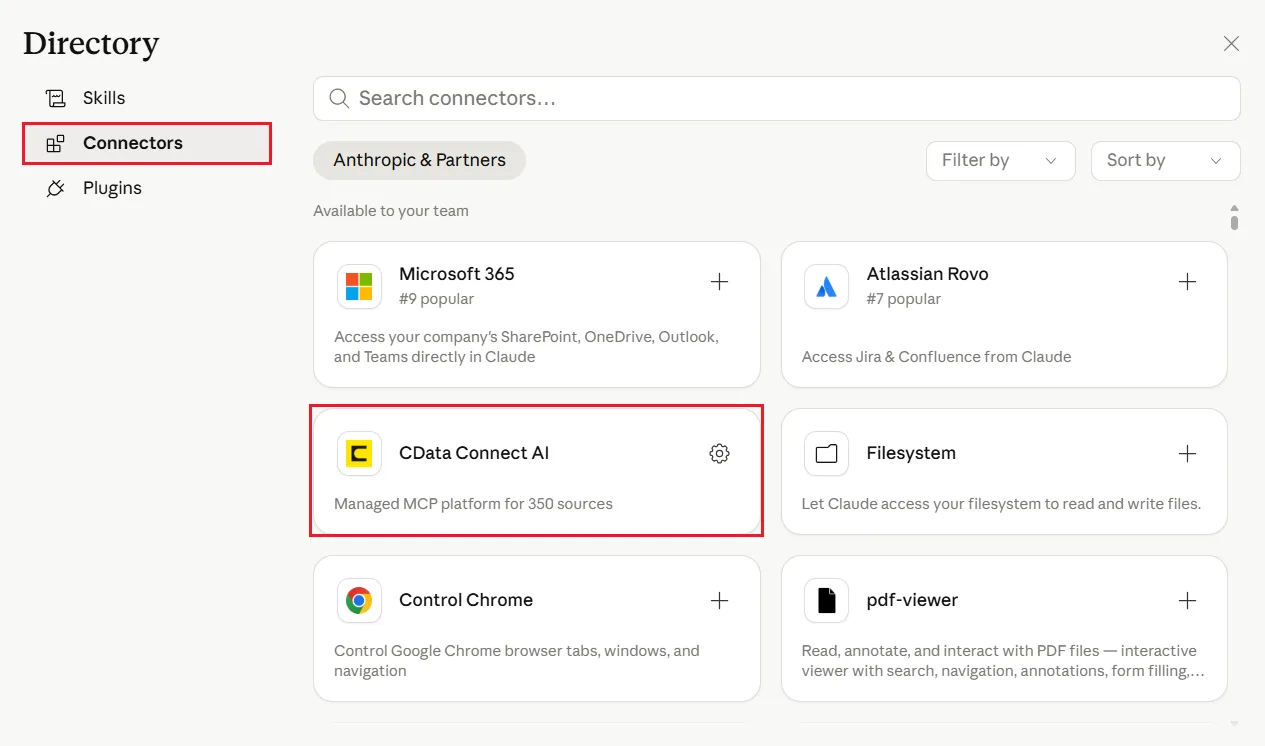Click the Control Chrome description text
The width and height of the screenshot is (1265, 746).
(517, 661)
